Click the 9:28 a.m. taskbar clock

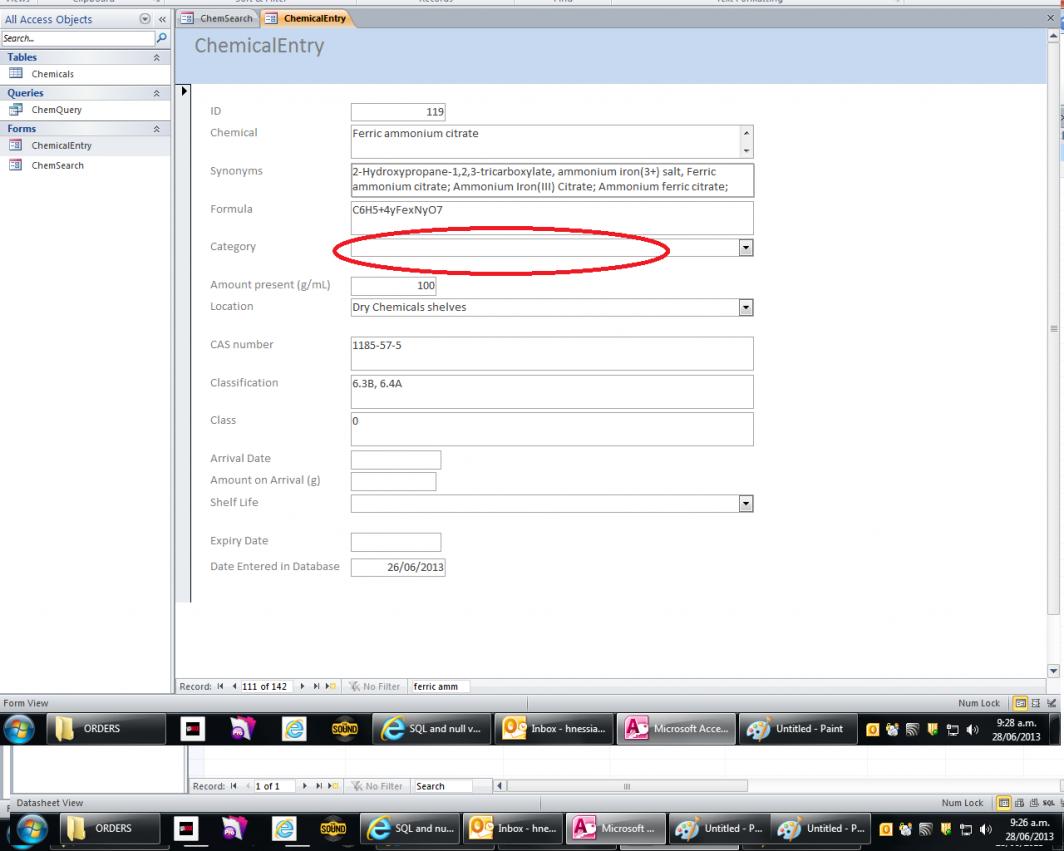pos(1016,730)
